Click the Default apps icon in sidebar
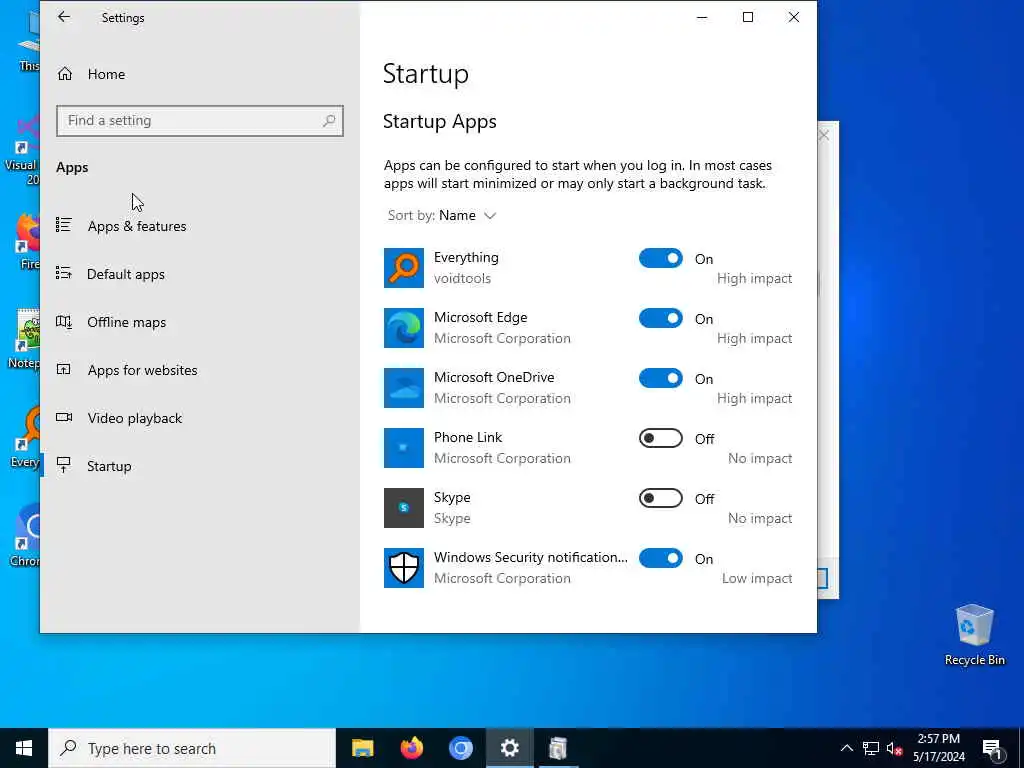Screen dimensions: 1024x768 pos(63,273)
